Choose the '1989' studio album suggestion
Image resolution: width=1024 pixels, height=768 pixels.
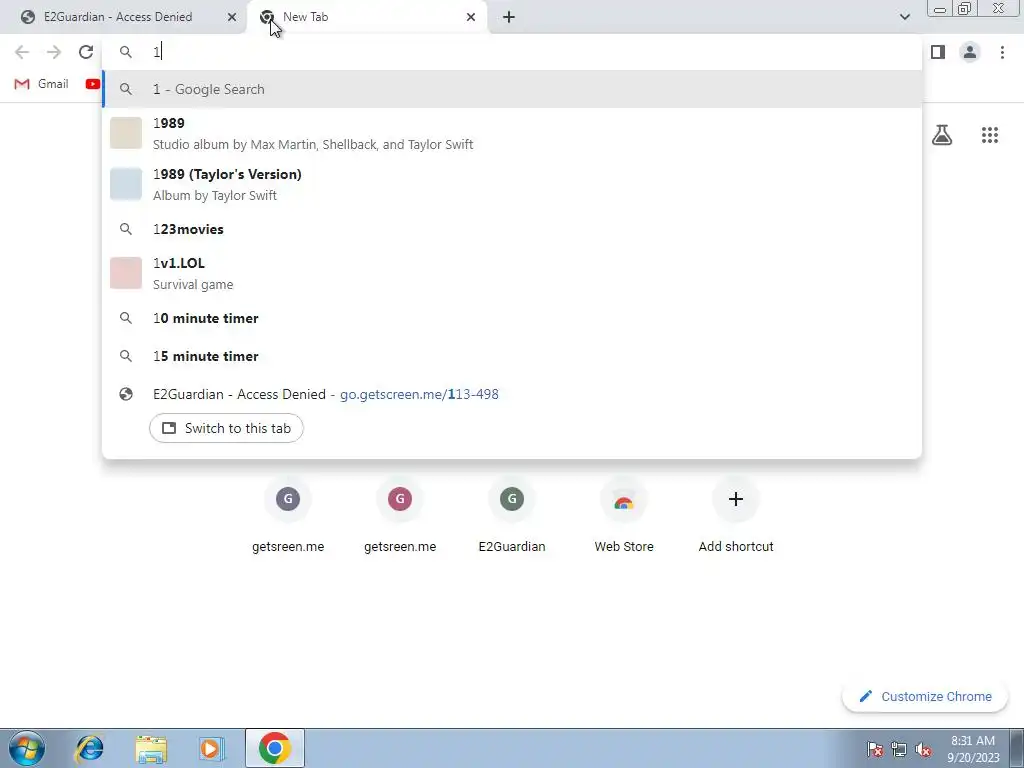pos(512,133)
